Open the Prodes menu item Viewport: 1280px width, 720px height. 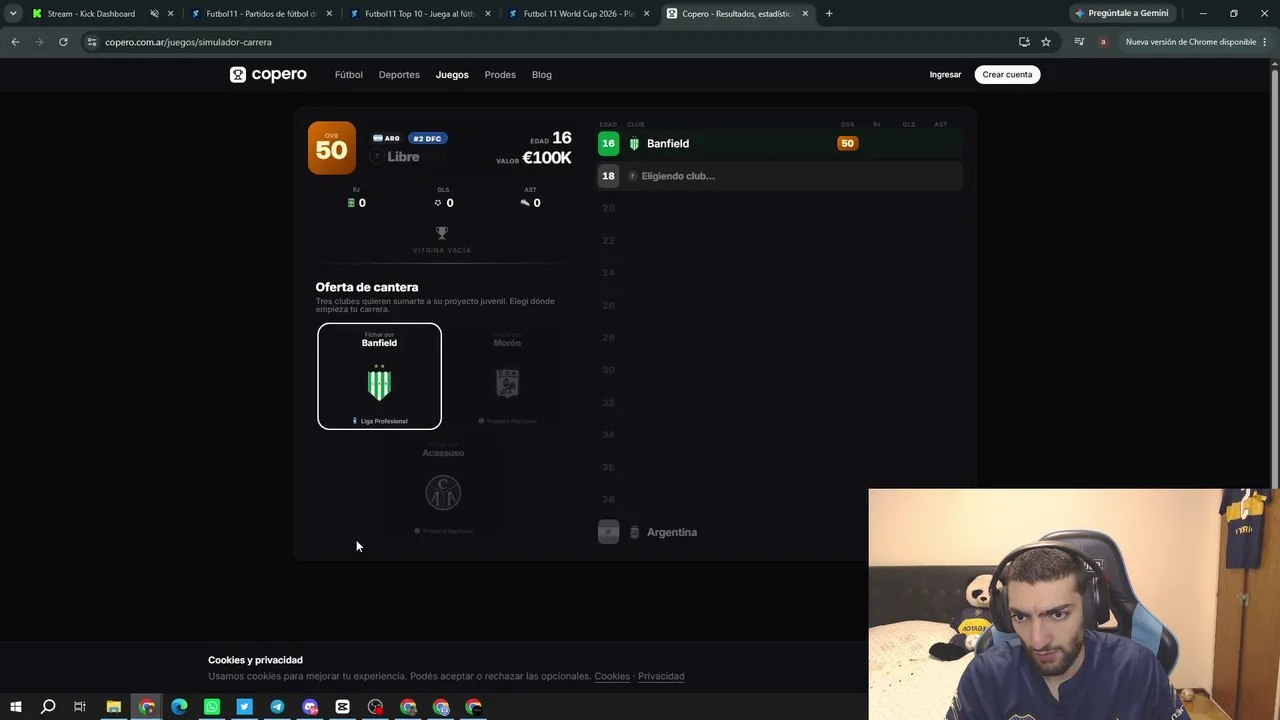500,74
